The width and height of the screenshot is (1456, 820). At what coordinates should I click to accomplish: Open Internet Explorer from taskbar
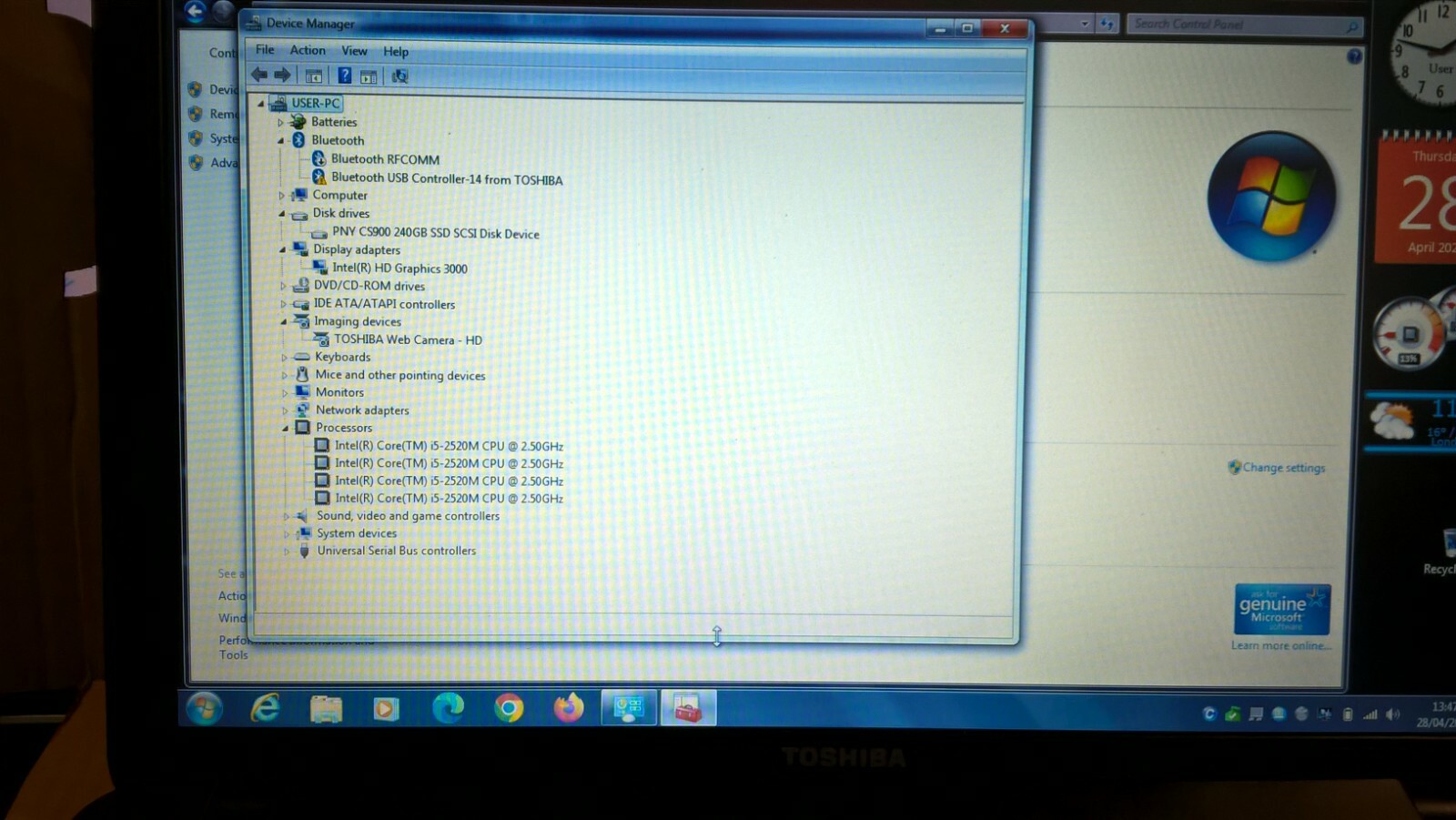coord(265,707)
